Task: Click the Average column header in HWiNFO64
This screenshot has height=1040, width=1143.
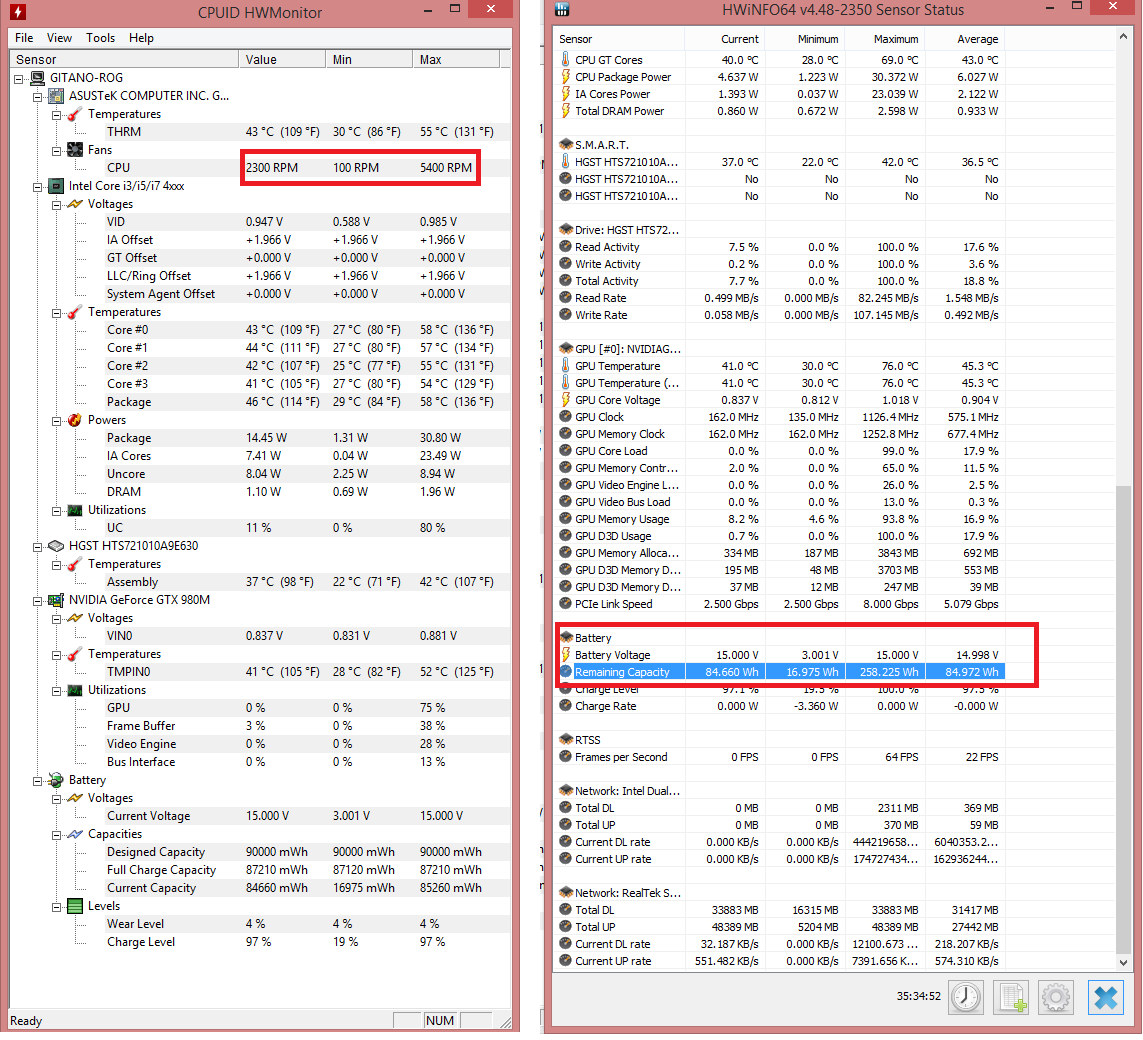Action: [967, 39]
